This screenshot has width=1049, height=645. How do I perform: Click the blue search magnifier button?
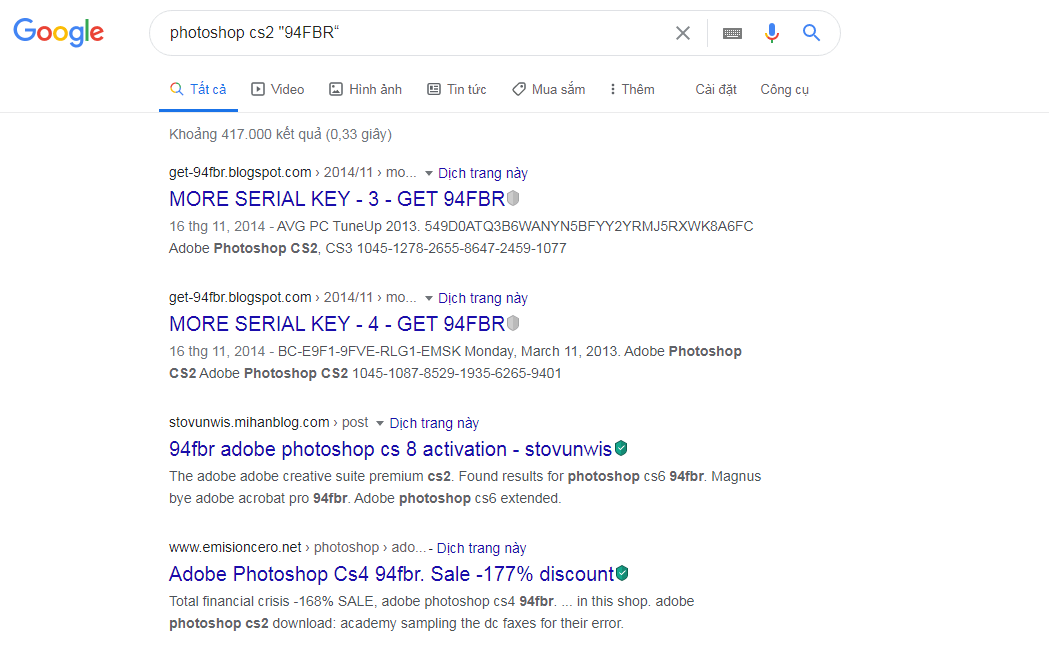coord(811,33)
